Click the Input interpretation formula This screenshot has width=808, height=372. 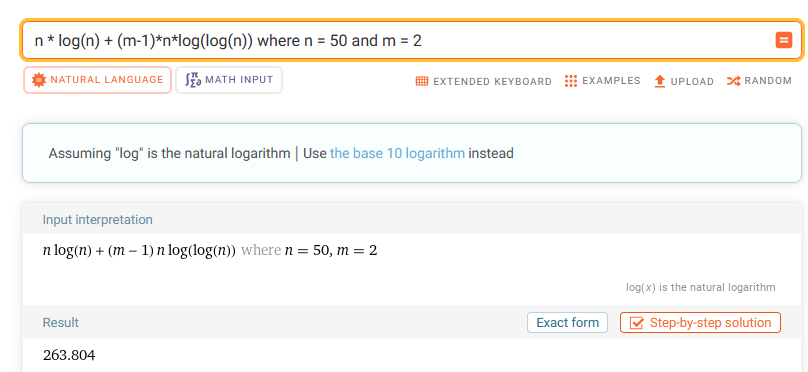click(x=210, y=251)
